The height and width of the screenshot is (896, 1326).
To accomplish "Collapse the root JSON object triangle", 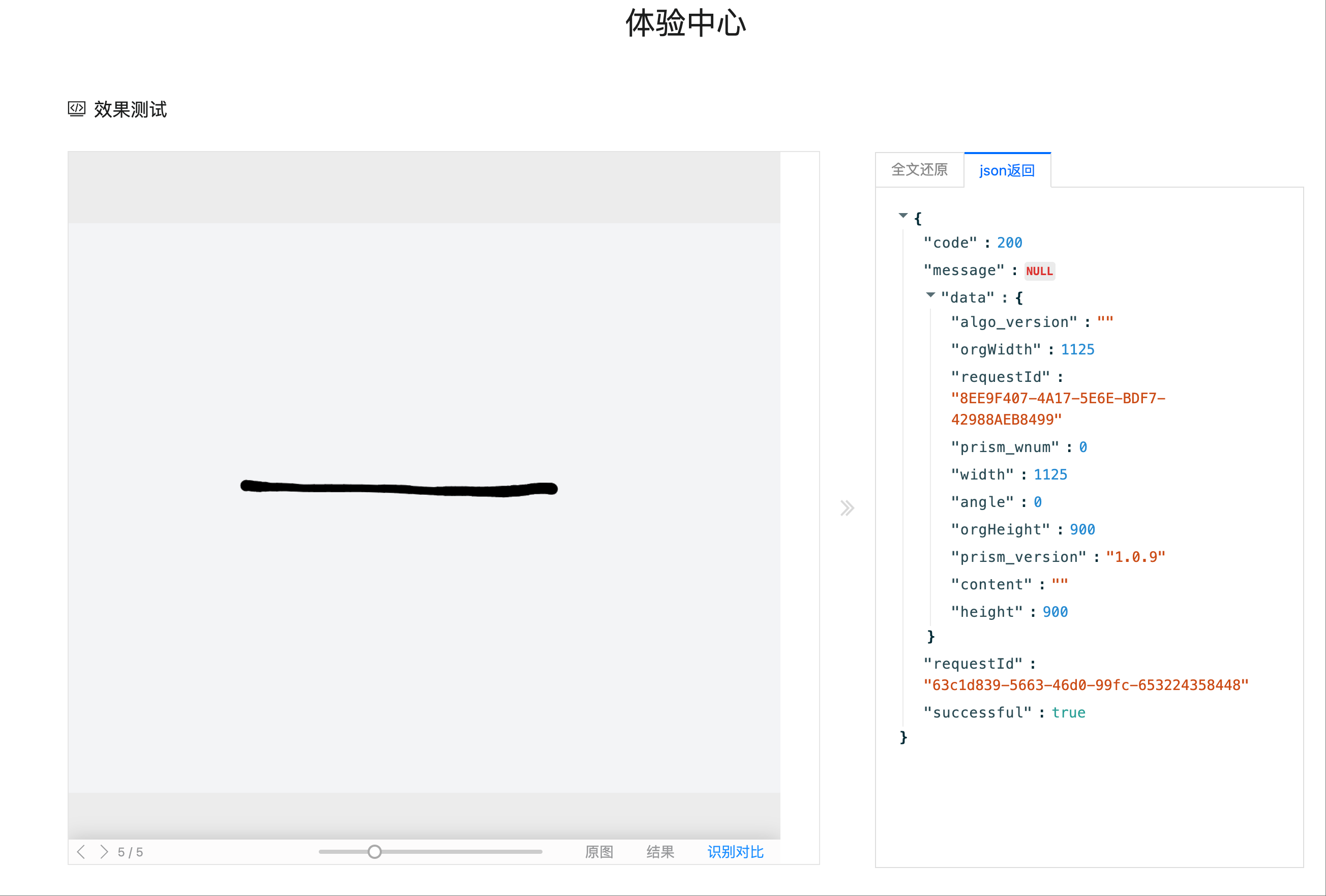I will coord(902,216).
